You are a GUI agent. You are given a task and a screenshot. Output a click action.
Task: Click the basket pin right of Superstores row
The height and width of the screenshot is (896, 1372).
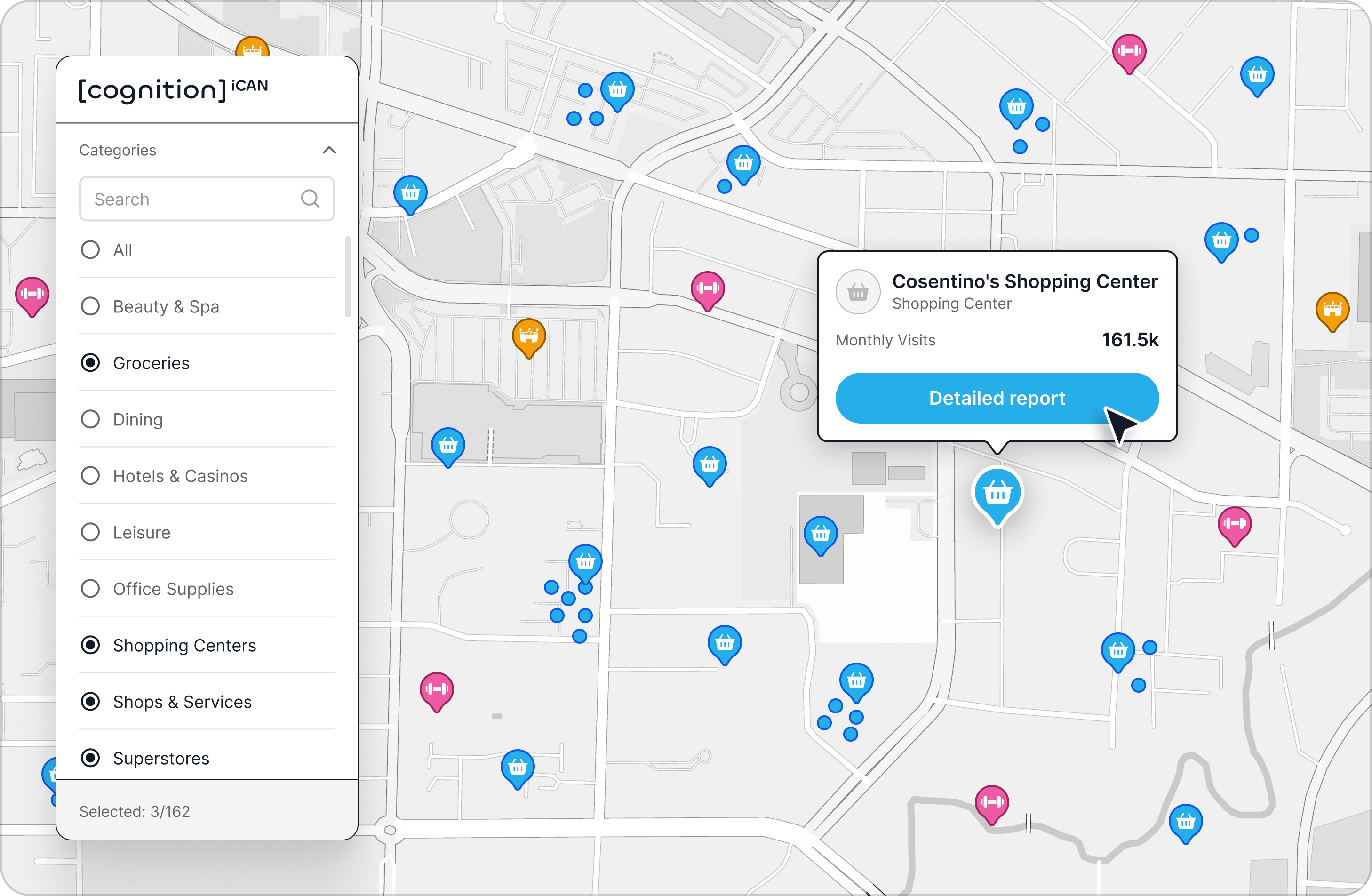click(x=518, y=768)
